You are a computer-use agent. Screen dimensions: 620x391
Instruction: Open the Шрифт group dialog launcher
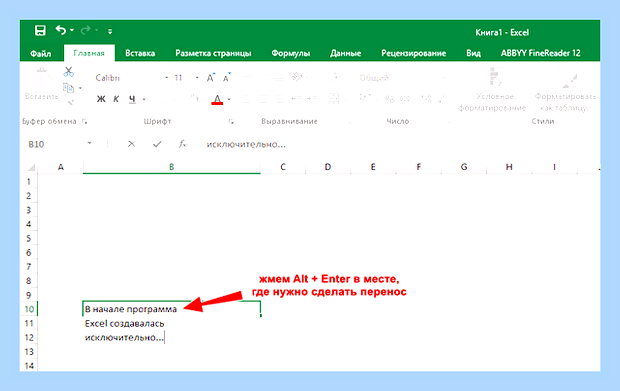(x=231, y=122)
